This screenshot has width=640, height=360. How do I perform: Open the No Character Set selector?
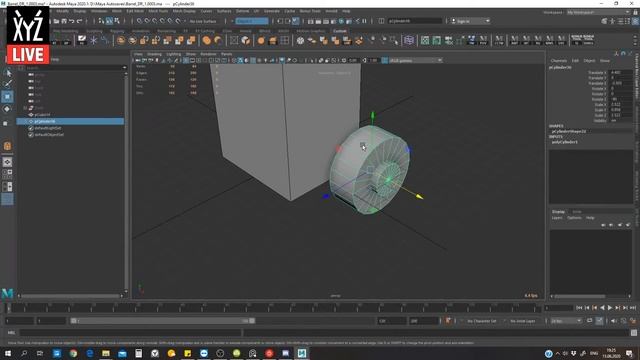point(482,321)
